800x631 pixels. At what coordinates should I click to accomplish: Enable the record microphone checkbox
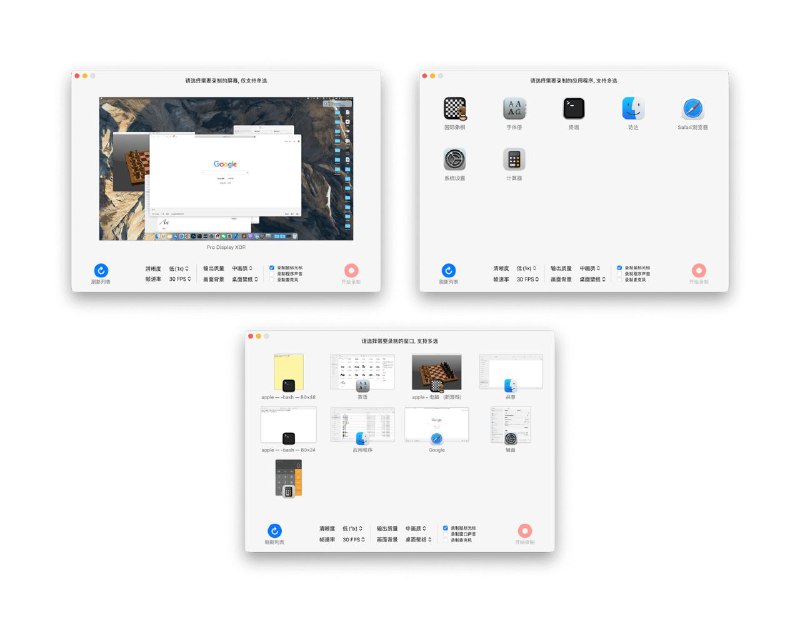click(x=618, y=279)
